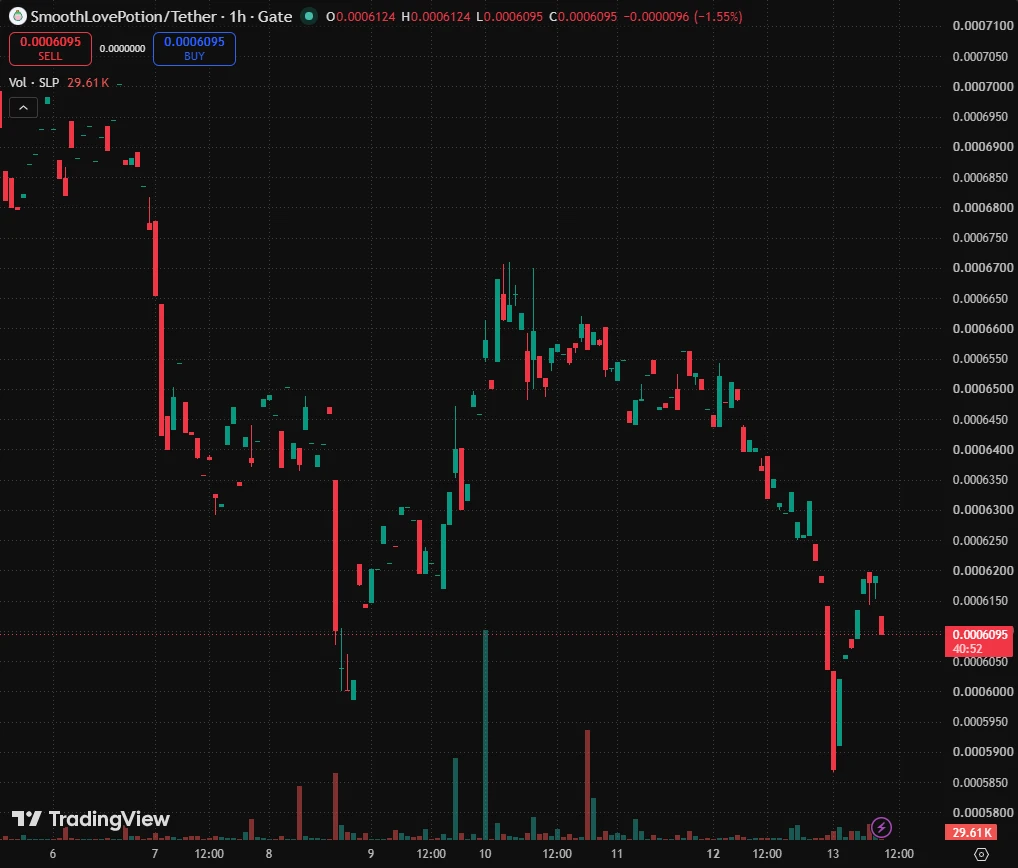
Task: Click the close value C0.0006095
Action: (583, 16)
